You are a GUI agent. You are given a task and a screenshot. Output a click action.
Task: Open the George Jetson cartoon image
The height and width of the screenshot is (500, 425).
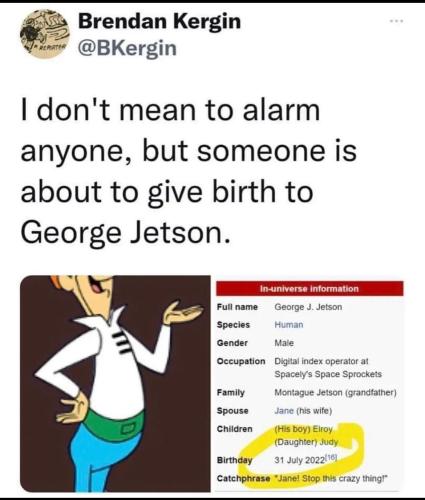[115, 383]
